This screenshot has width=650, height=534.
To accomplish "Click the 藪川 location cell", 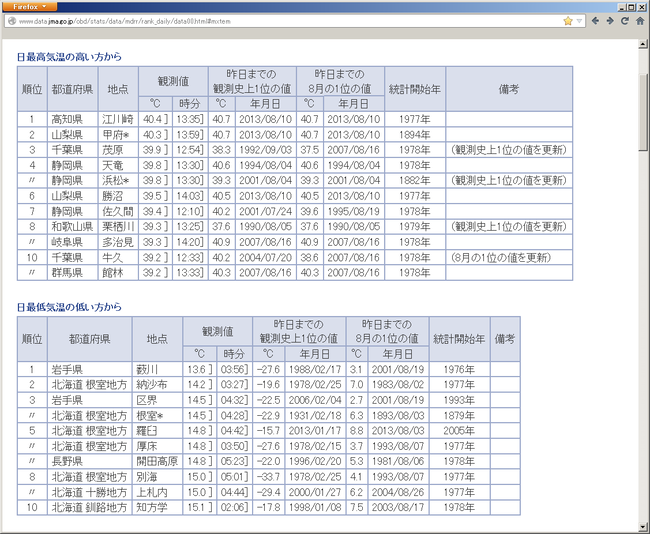I will click(158, 369).
